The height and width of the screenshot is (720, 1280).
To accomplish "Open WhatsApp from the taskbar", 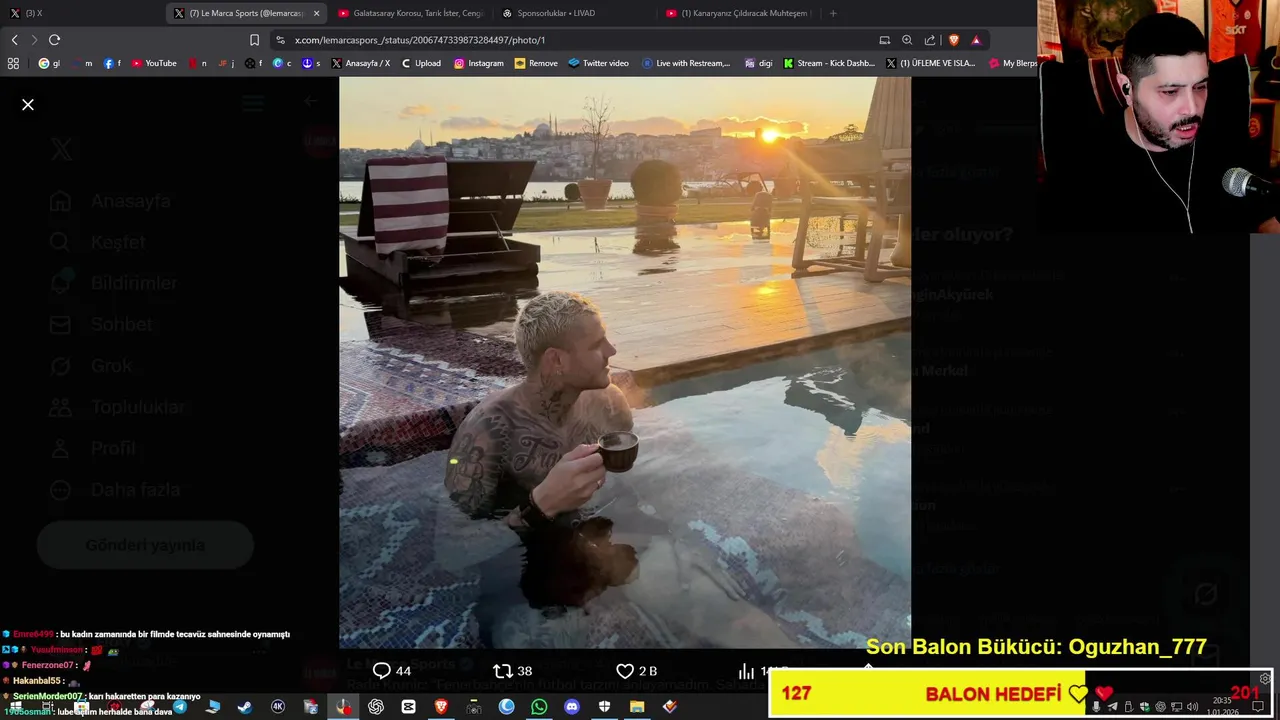I will coord(539,707).
